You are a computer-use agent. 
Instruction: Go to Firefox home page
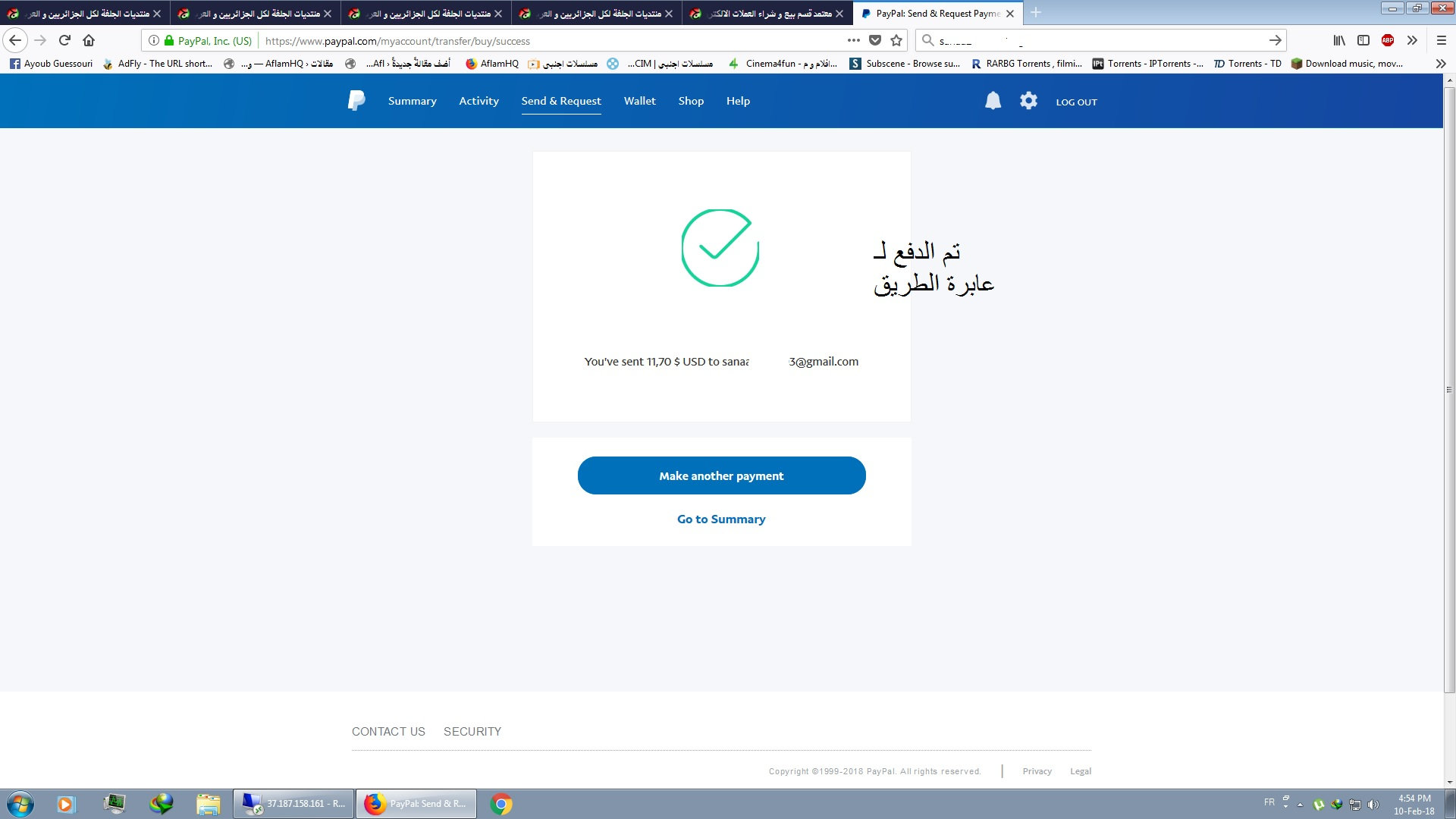tap(89, 40)
